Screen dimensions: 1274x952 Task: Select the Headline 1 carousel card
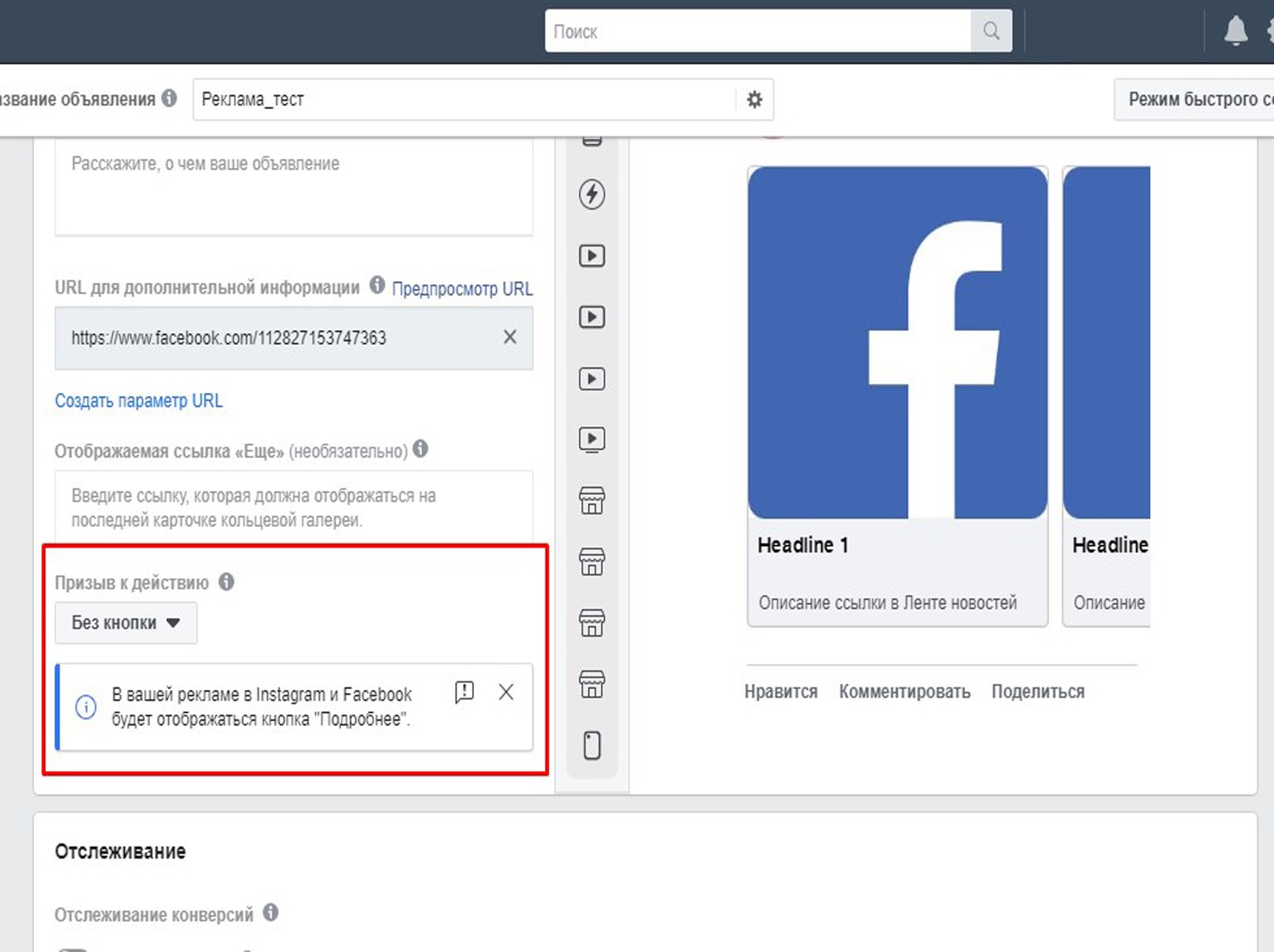click(898, 397)
